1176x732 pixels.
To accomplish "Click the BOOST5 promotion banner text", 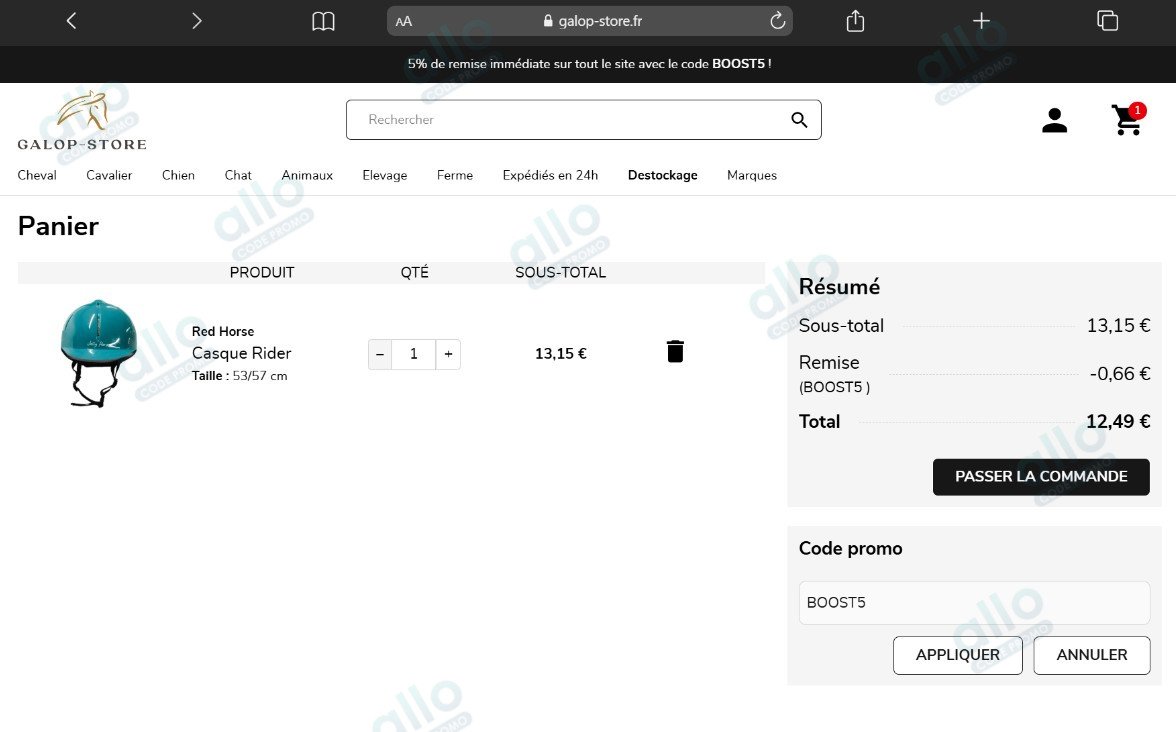I will (590, 64).
